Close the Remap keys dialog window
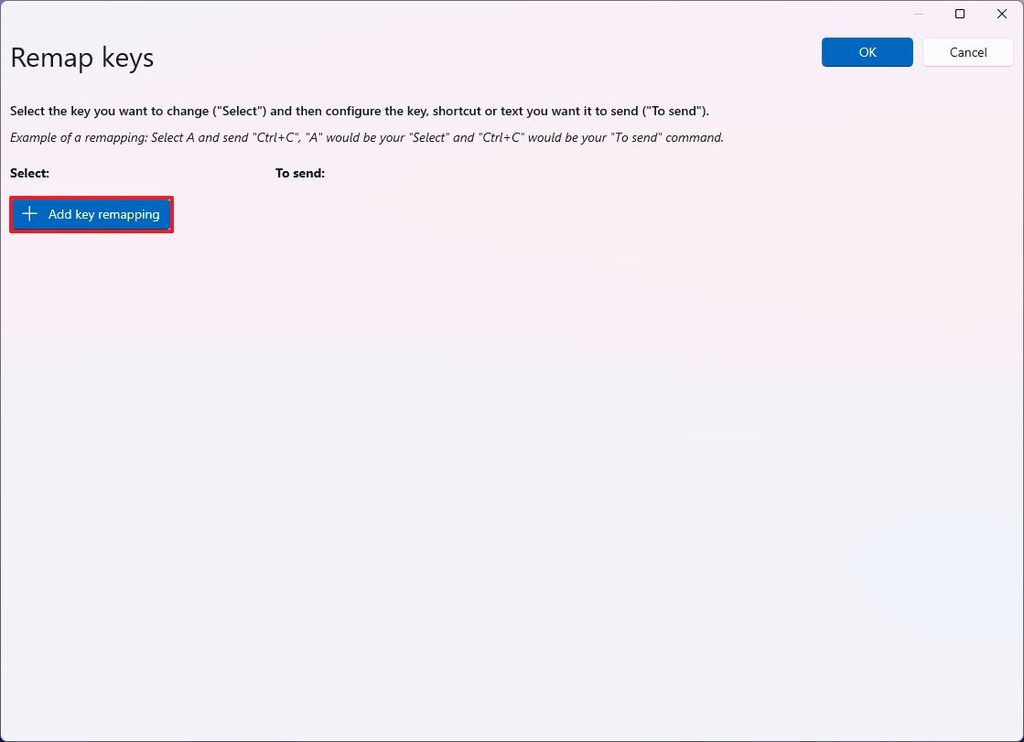The width and height of the screenshot is (1024, 742). (x=1001, y=14)
